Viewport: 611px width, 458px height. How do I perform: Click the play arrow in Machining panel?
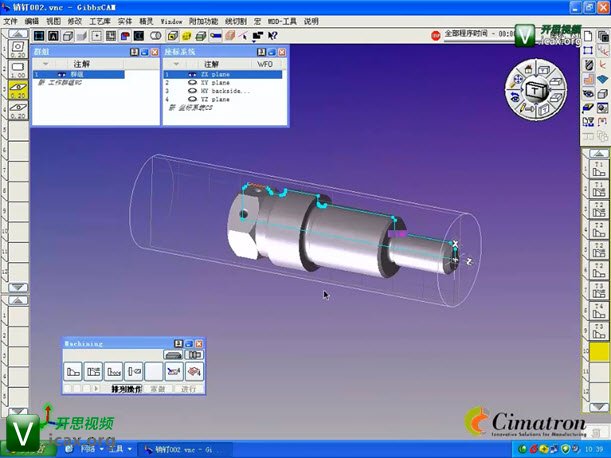pyautogui.click(x=96, y=389)
